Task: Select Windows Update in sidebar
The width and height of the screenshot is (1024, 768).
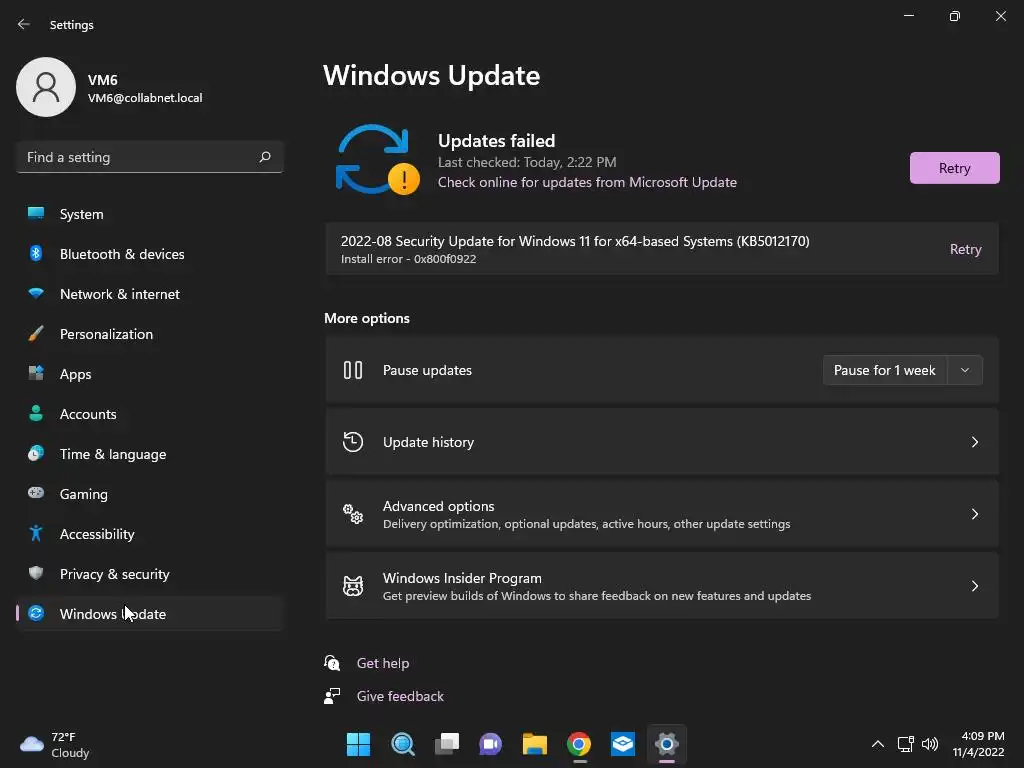Action: click(x=150, y=614)
